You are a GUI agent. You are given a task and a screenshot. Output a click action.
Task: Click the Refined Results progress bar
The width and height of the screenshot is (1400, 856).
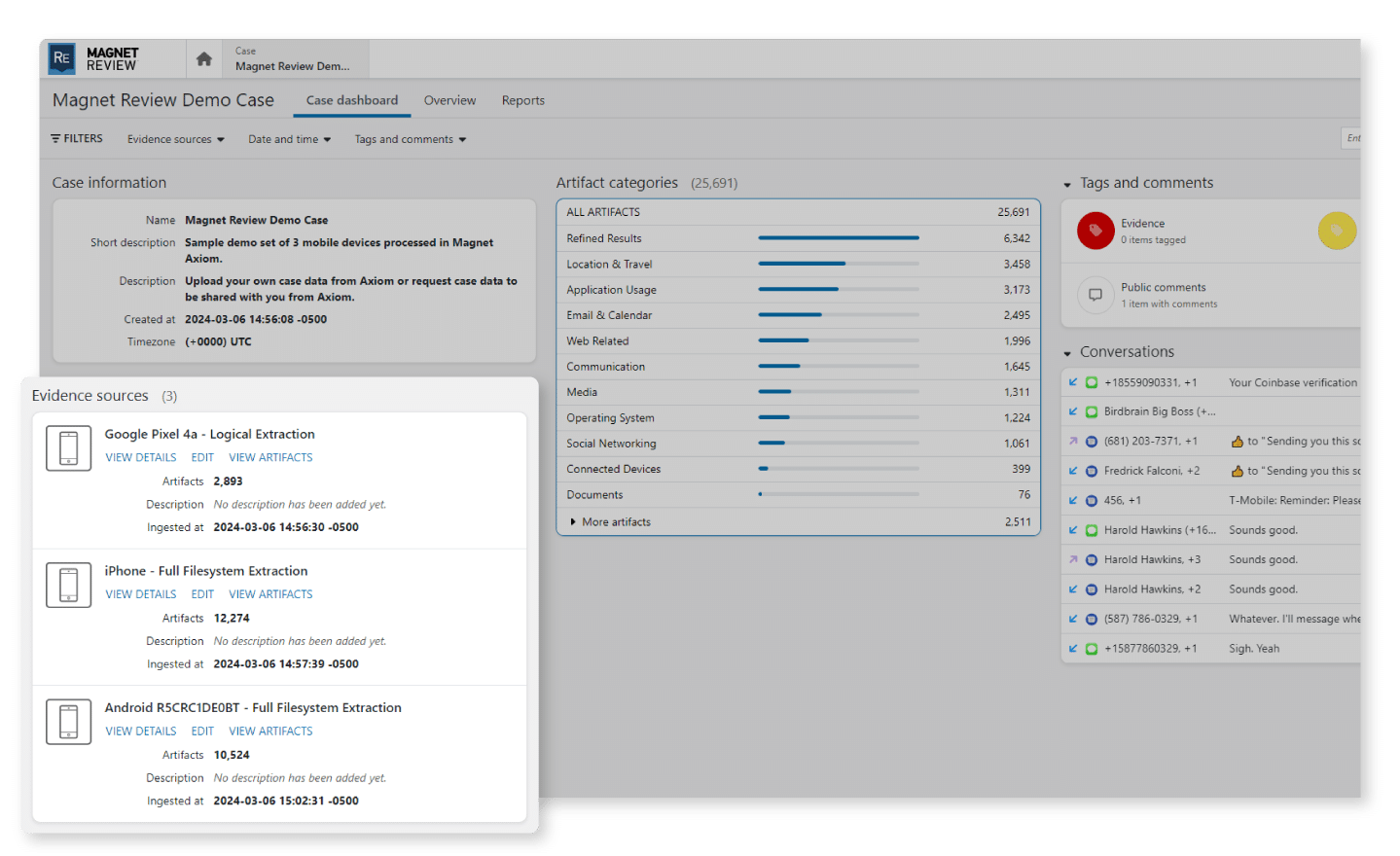tap(838, 237)
